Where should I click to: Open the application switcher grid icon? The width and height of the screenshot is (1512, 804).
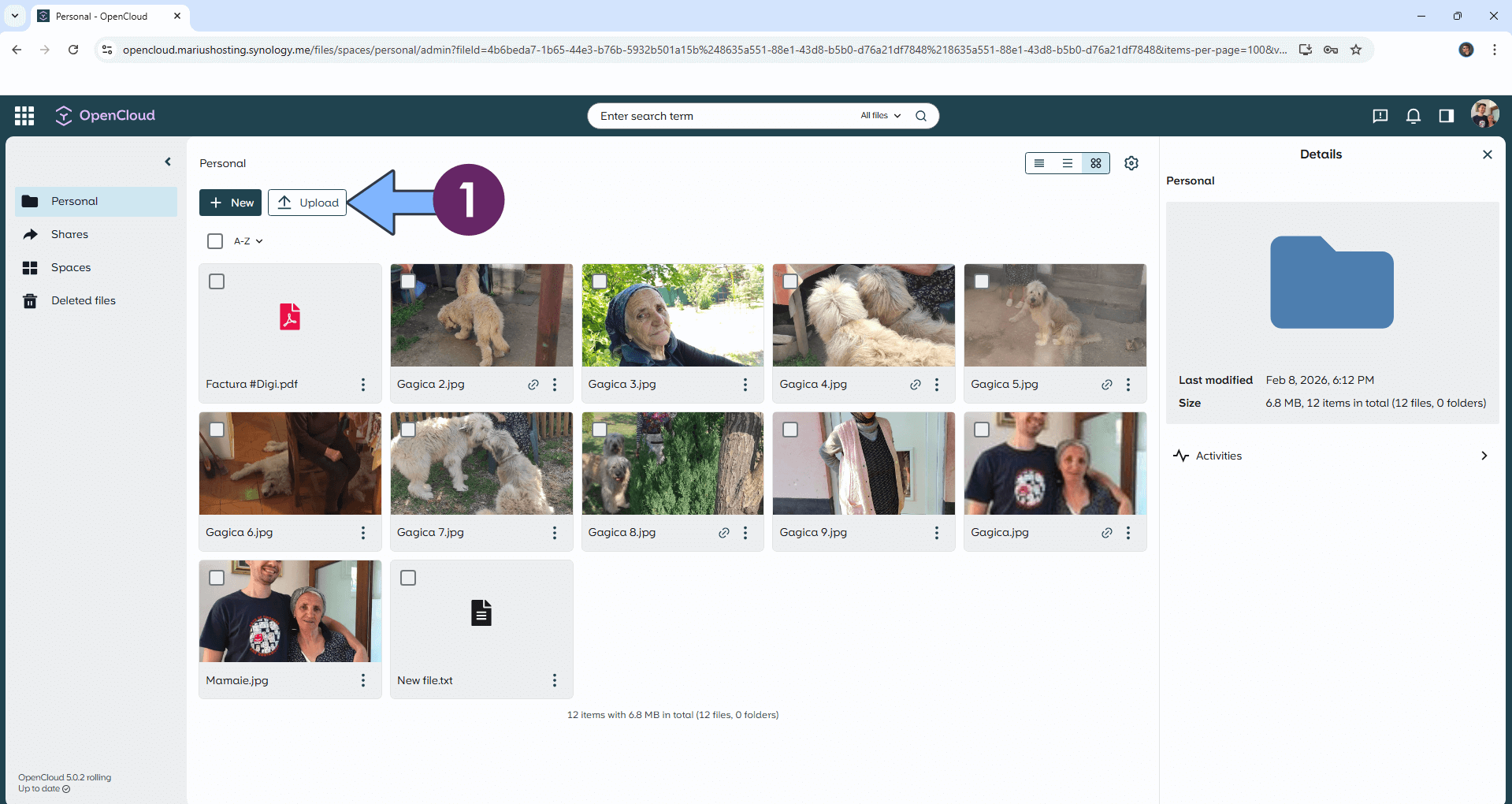pyautogui.click(x=24, y=116)
